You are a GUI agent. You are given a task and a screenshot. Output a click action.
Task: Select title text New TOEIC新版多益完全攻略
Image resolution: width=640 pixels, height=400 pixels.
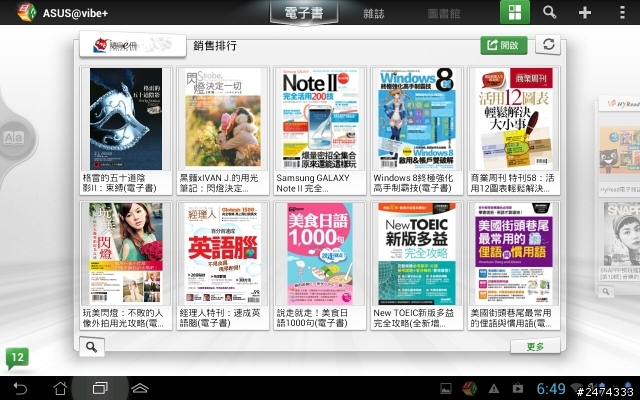[x=413, y=318]
